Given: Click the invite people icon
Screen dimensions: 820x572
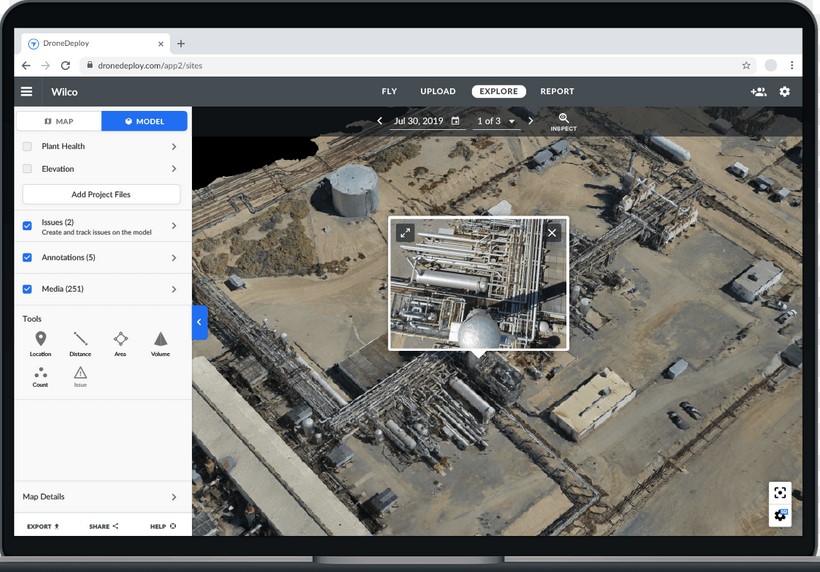Looking at the screenshot, I should (758, 91).
